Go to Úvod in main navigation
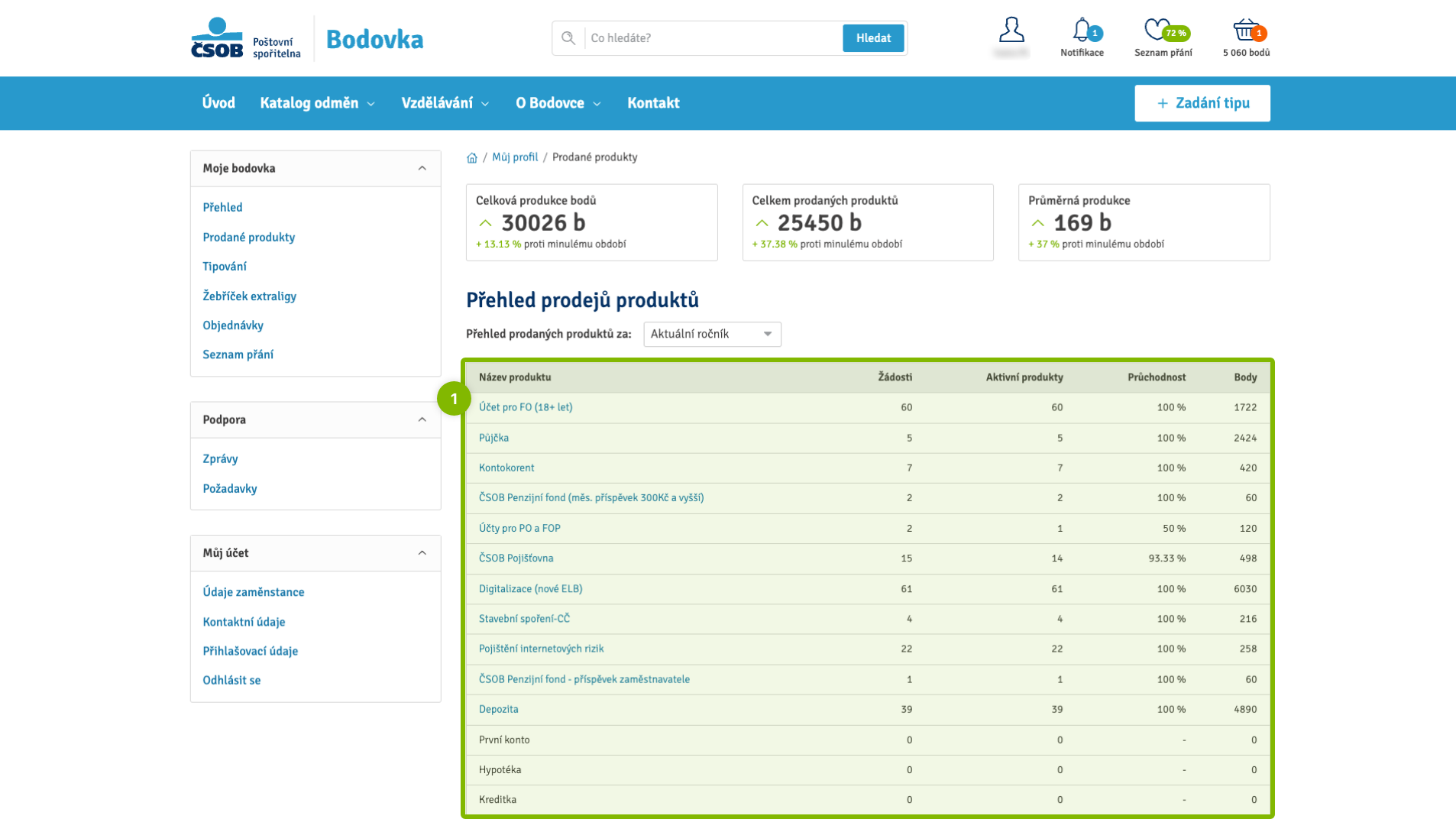 click(218, 103)
